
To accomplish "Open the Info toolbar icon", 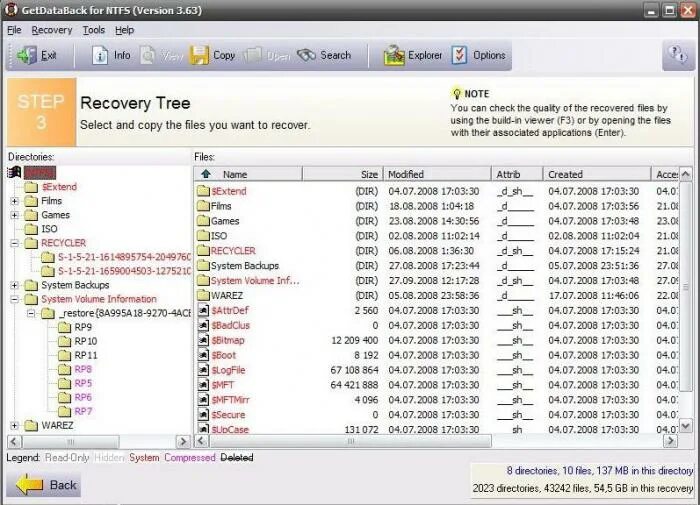I will tap(100, 56).
